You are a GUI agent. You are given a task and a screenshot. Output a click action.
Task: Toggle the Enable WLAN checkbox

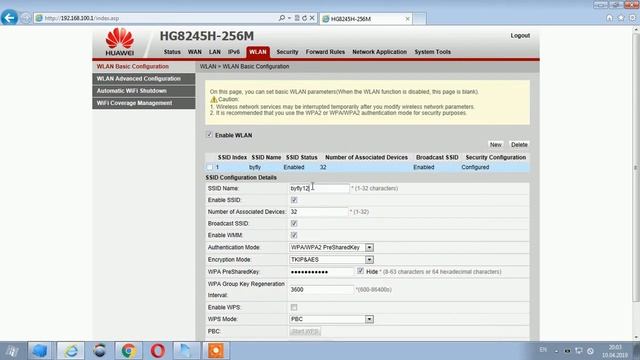click(210, 135)
